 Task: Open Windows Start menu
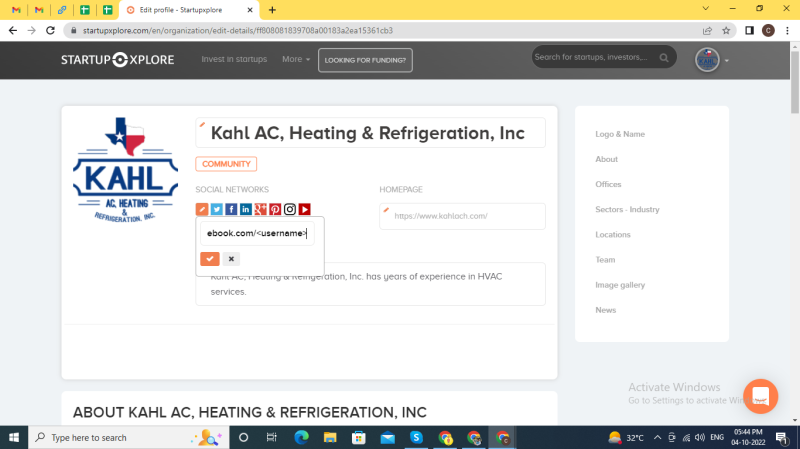[x=14, y=437]
